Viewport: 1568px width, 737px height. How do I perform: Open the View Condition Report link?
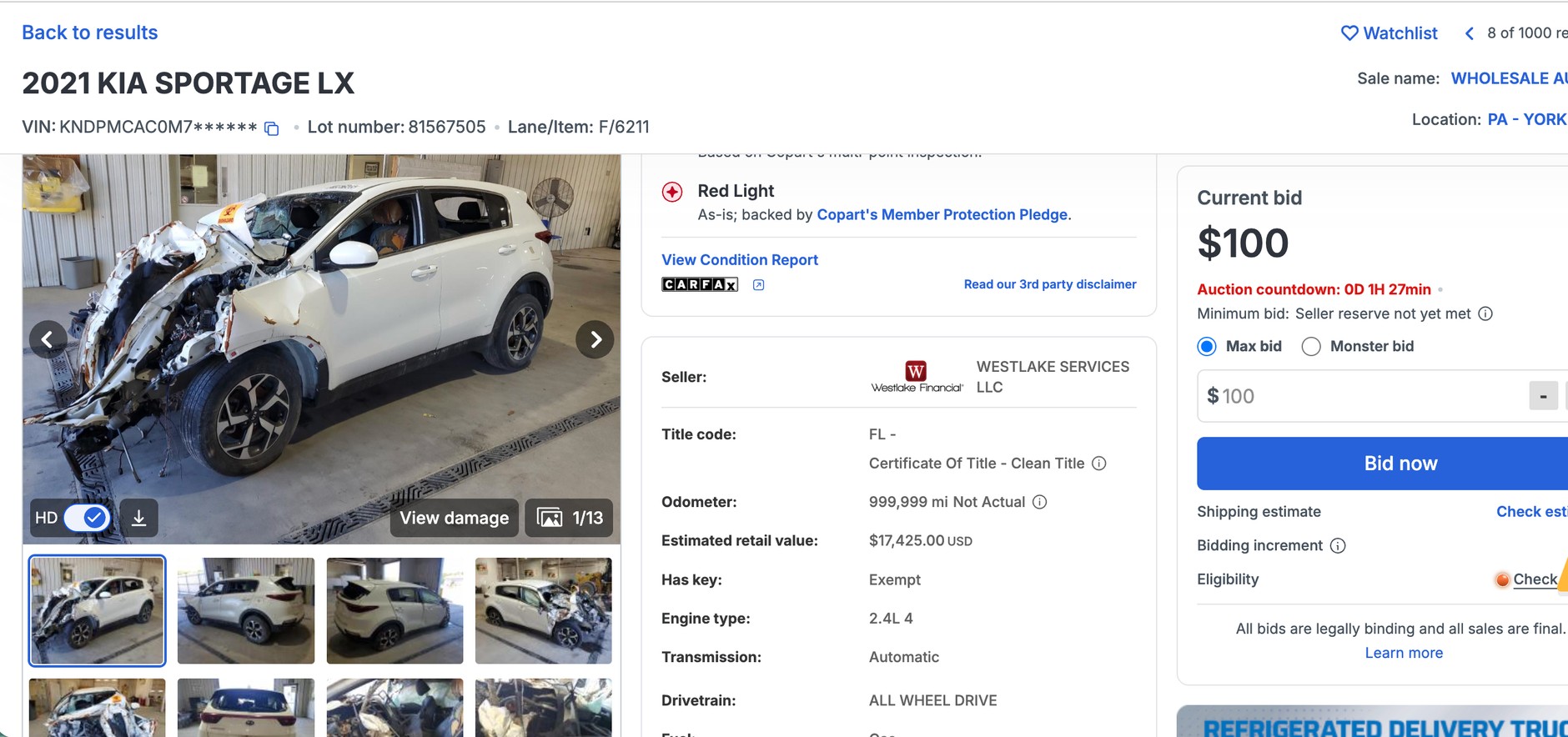coord(740,260)
